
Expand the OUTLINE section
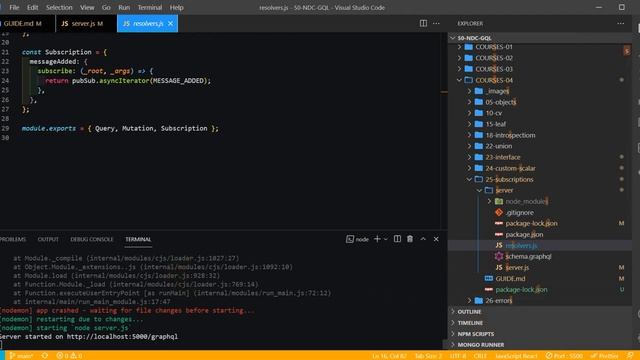469,312
